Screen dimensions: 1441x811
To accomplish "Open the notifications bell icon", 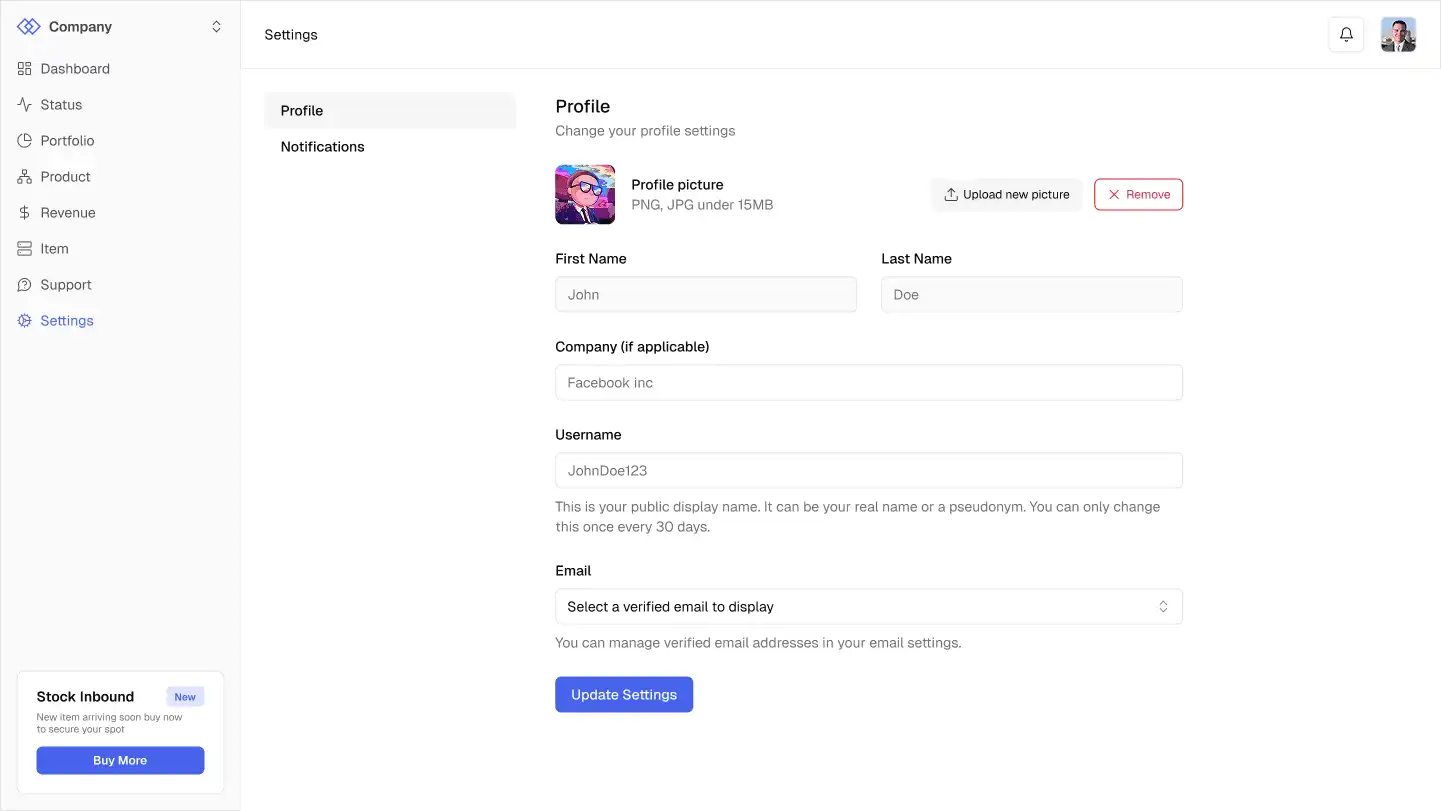I will 1346,35.
